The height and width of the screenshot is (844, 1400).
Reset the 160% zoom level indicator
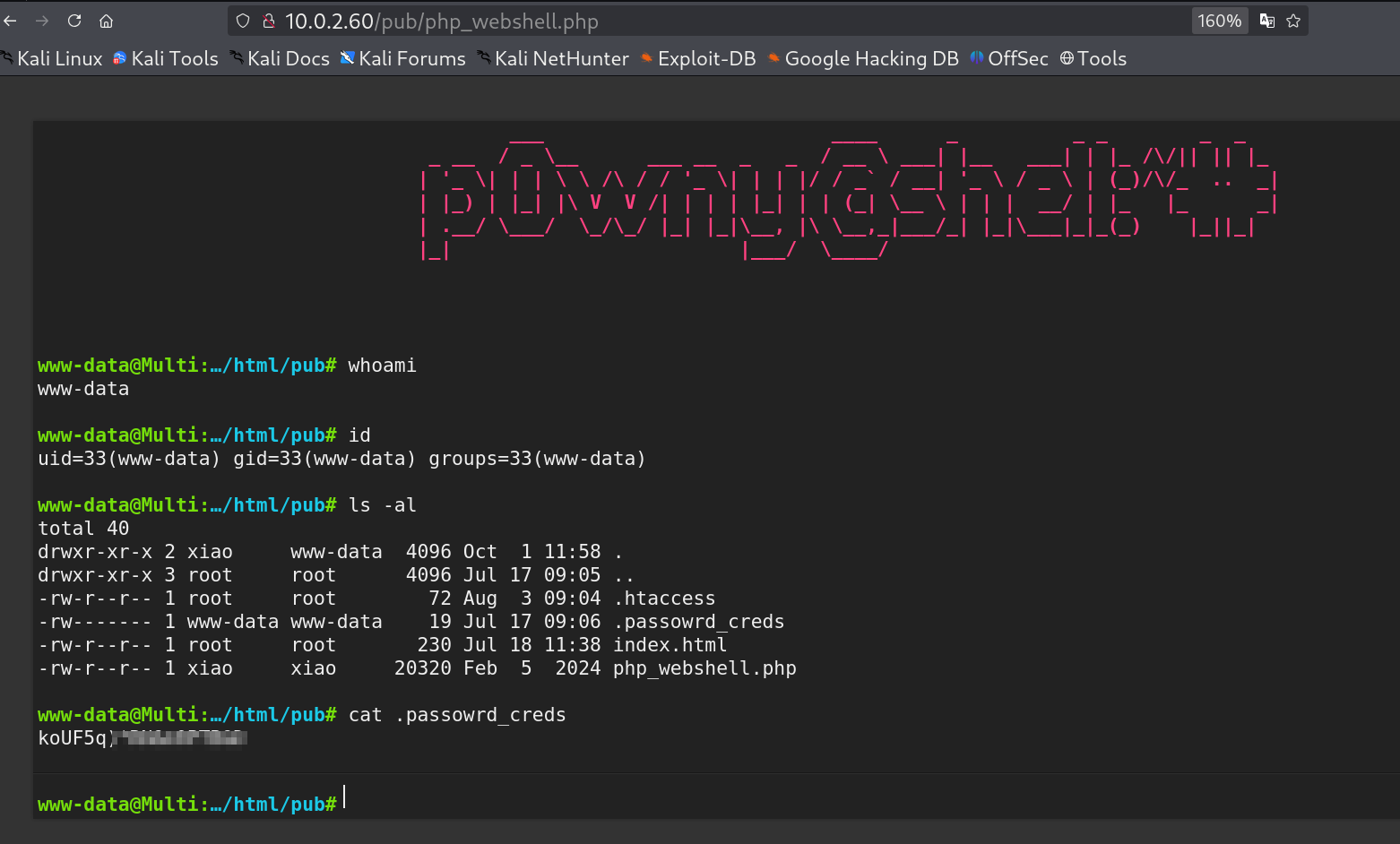coord(1219,21)
